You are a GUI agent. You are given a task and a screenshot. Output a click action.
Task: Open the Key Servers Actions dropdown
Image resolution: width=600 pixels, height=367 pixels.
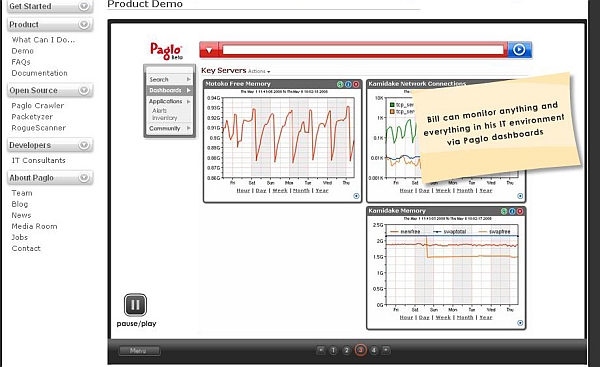tap(259, 71)
